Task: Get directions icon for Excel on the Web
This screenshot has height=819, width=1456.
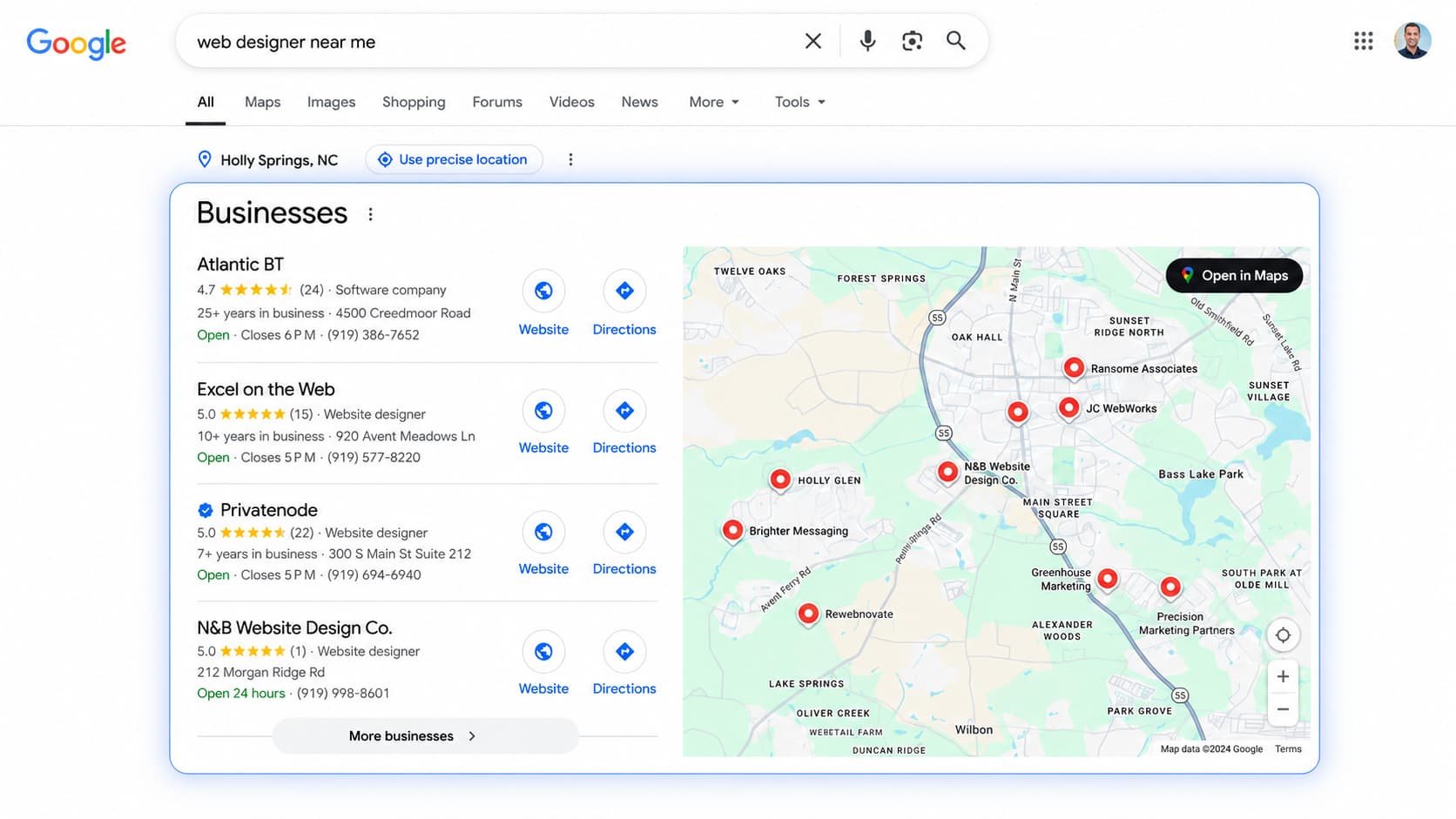Action: point(624,411)
